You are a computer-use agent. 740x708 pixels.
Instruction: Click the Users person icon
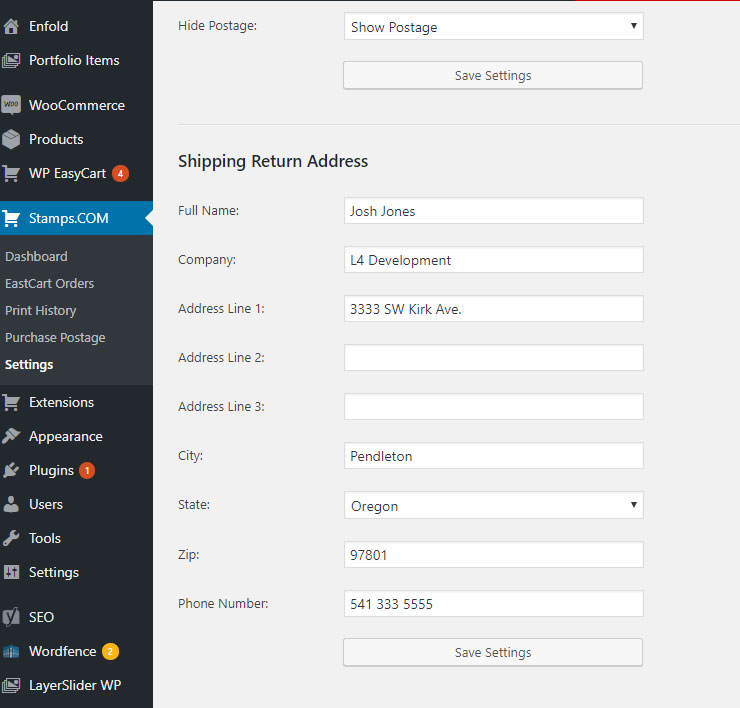[x=11, y=504]
